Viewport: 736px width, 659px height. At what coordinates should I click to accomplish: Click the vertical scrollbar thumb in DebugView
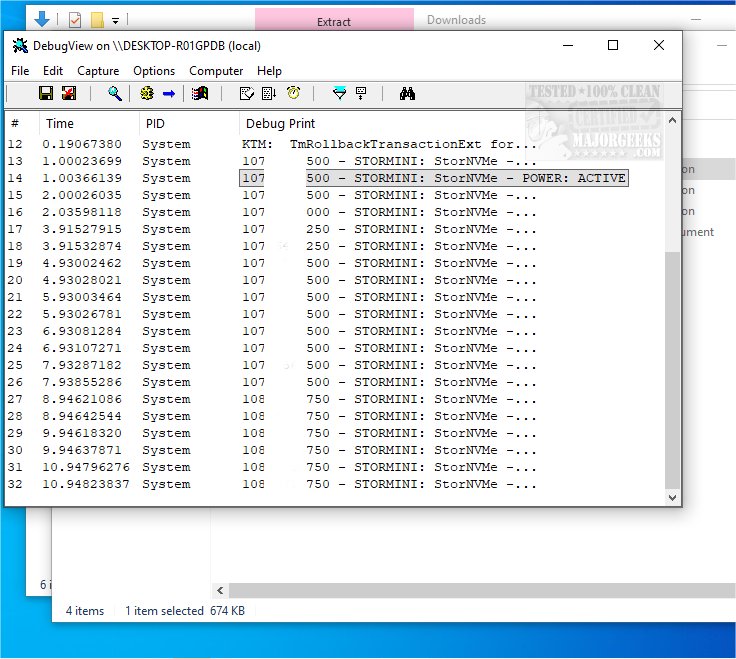[672, 370]
